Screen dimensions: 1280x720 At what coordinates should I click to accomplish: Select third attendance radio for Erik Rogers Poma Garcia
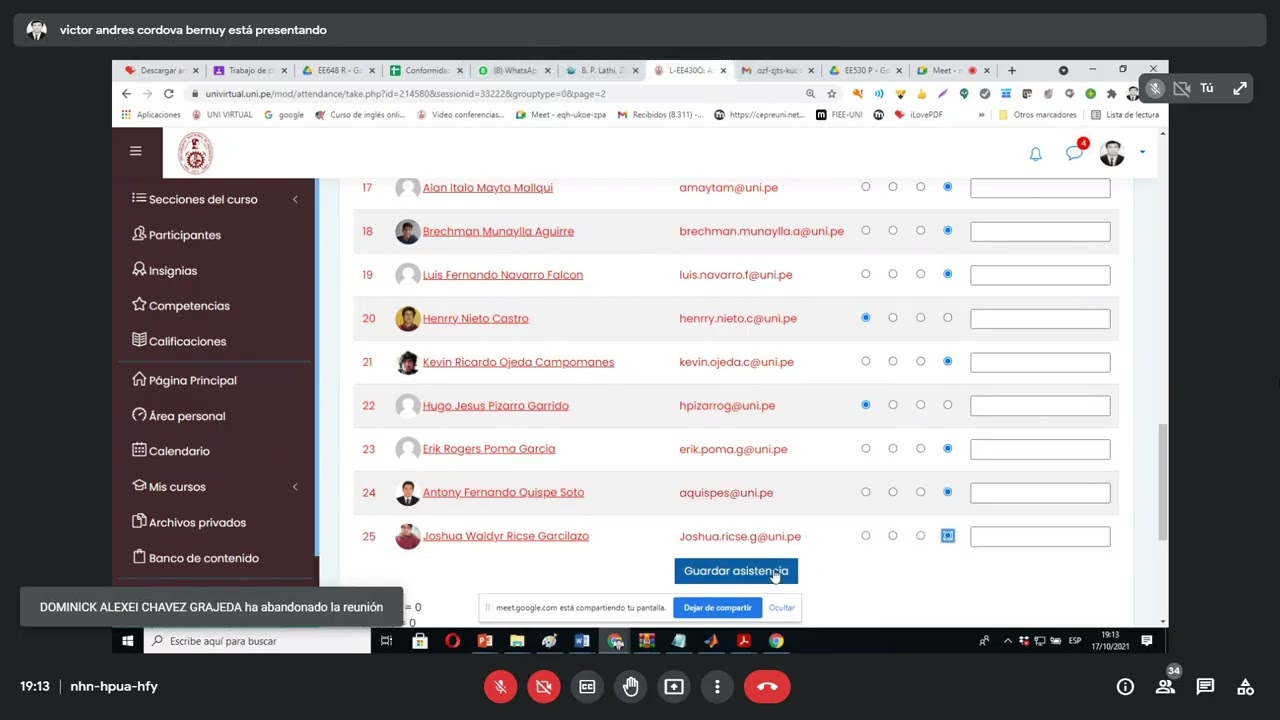click(x=921, y=448)
